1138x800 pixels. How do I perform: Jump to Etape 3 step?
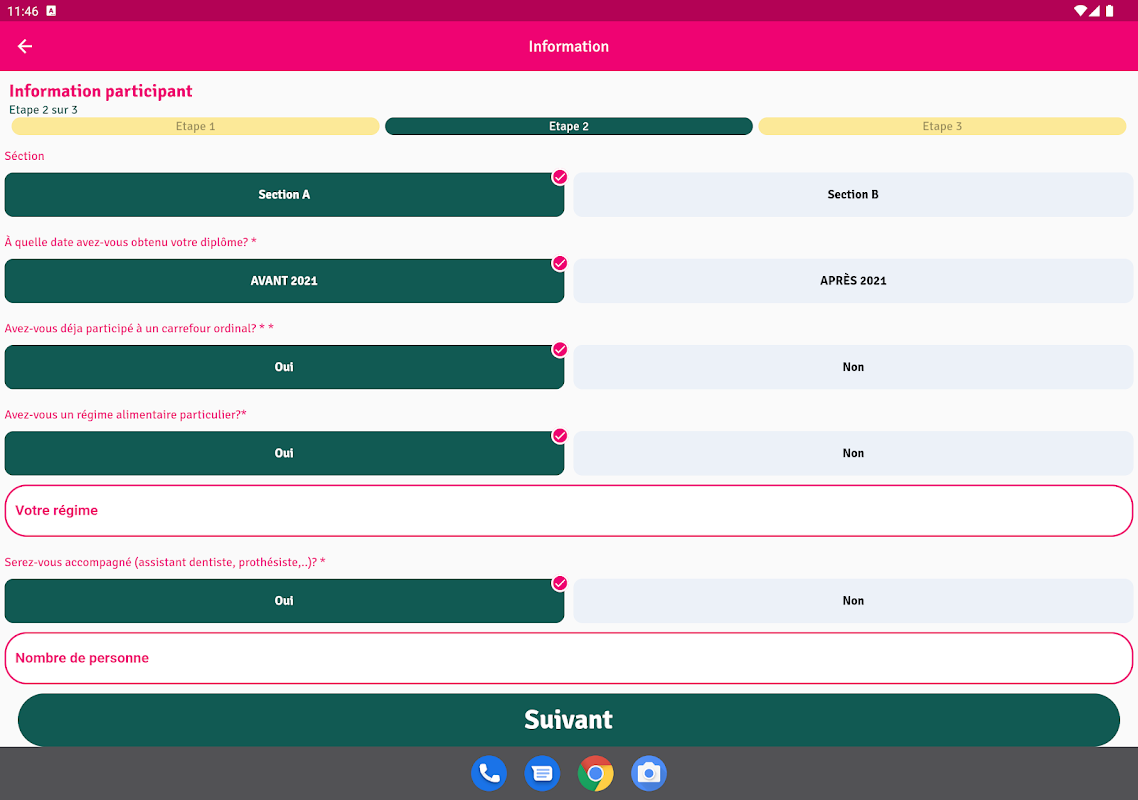pos(942,126)
